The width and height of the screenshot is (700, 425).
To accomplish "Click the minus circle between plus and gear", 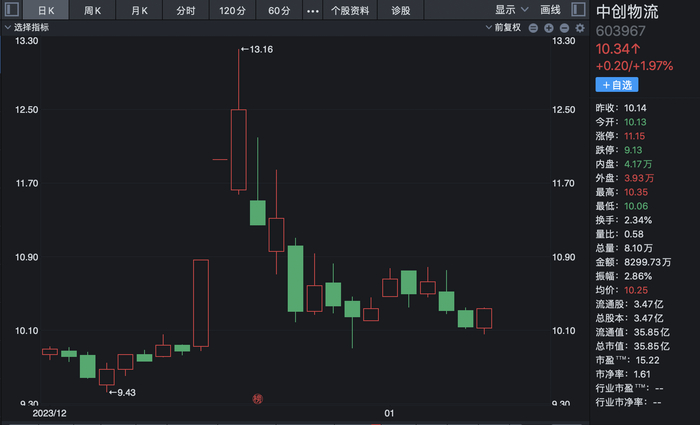I will point(563,28).
